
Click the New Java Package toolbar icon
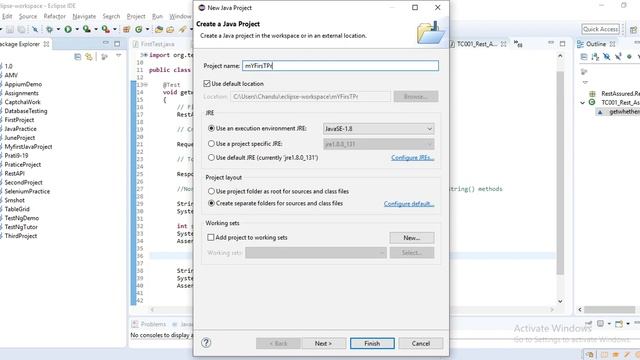point(127,29)
